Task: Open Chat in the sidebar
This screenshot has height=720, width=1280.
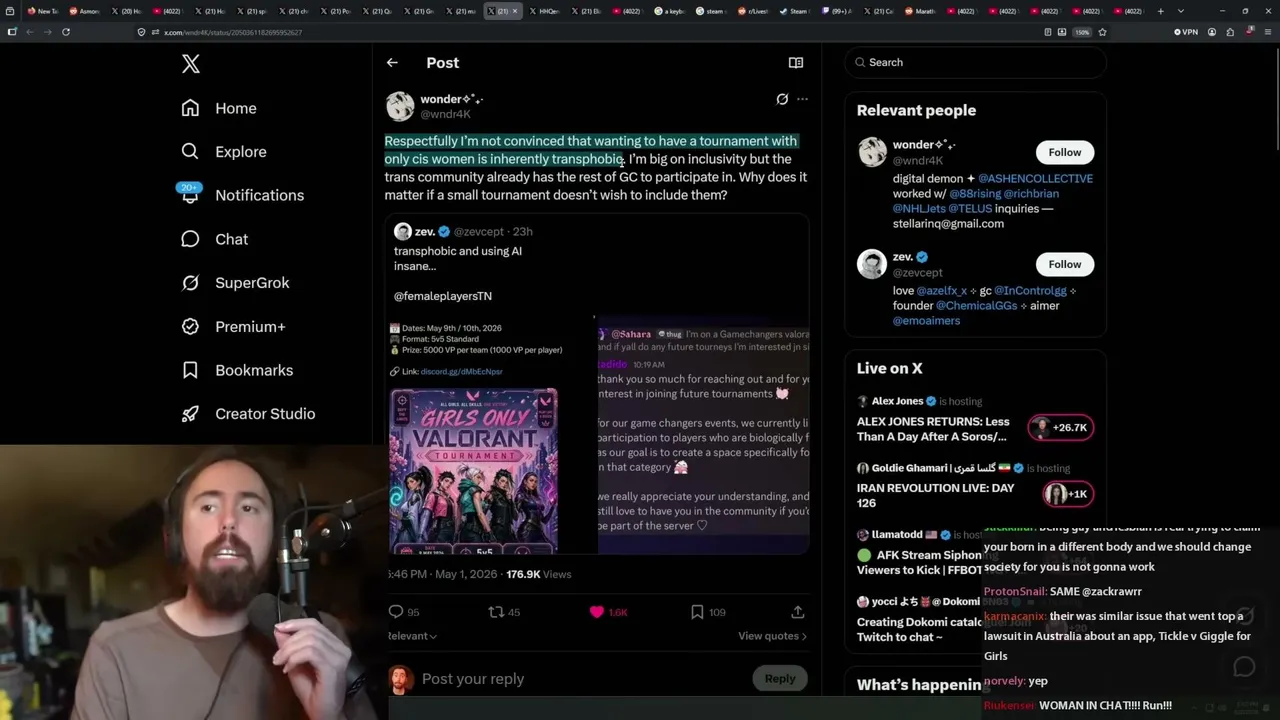Action: pyautogui.click(x=214, y=239)
